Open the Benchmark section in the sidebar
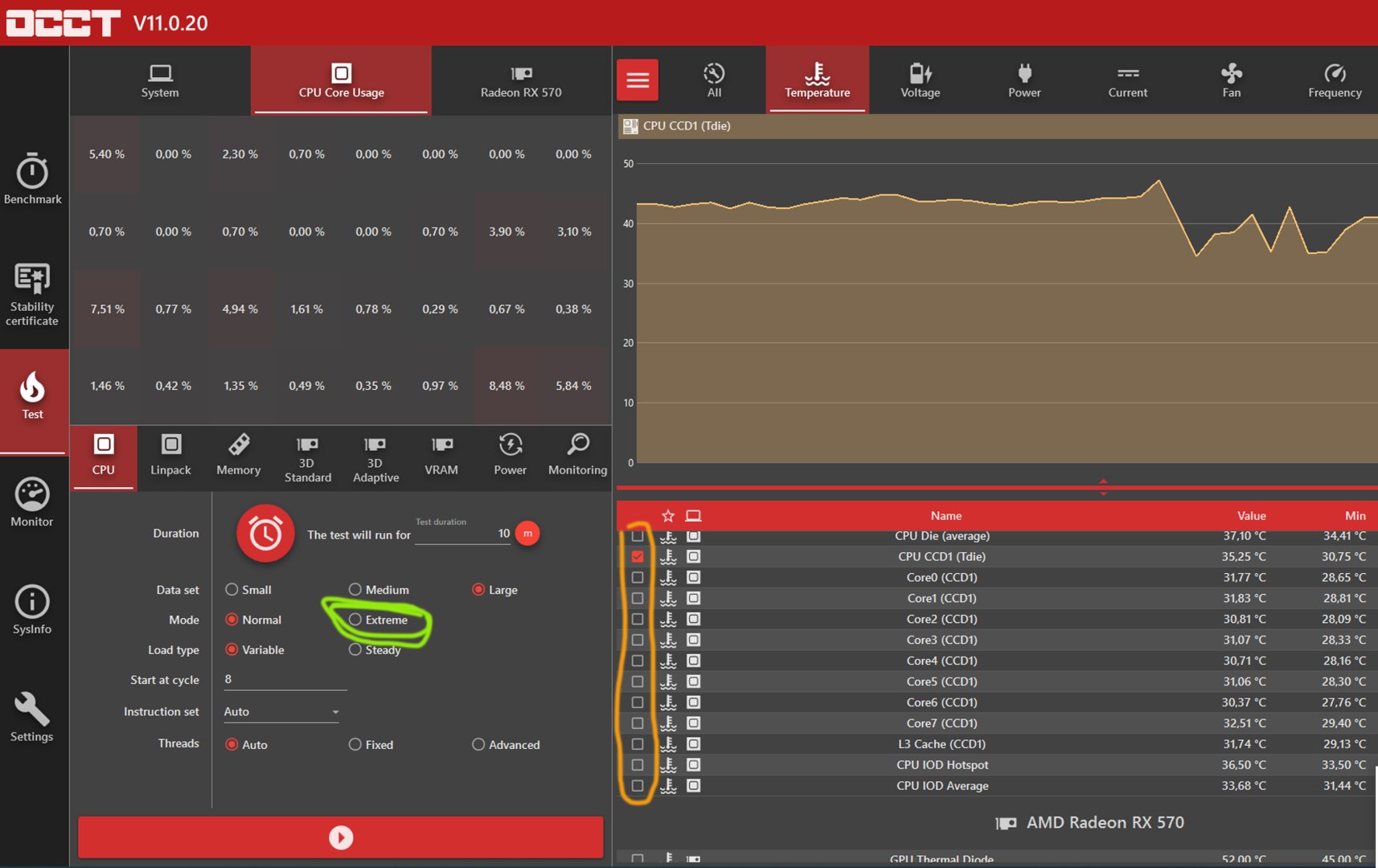The width and height of the screenshot is (1378, 868). click(x=33, y=179)
